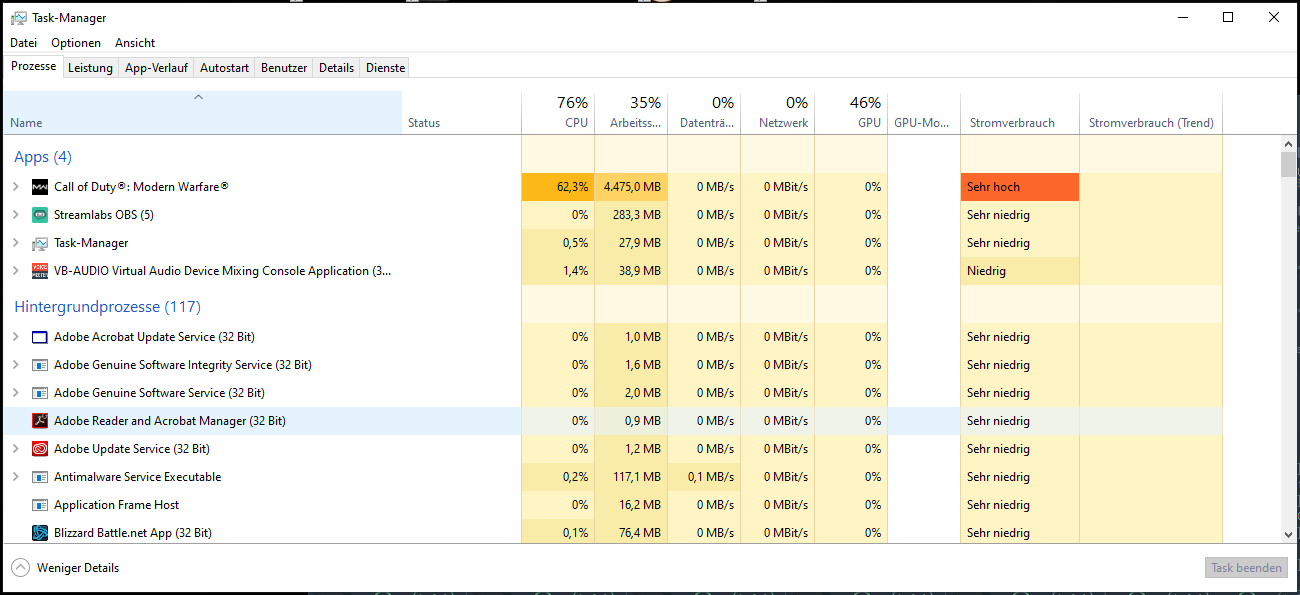
Task: Sort by the Arbeitsspeicher column header
Action: coord(631,112)
